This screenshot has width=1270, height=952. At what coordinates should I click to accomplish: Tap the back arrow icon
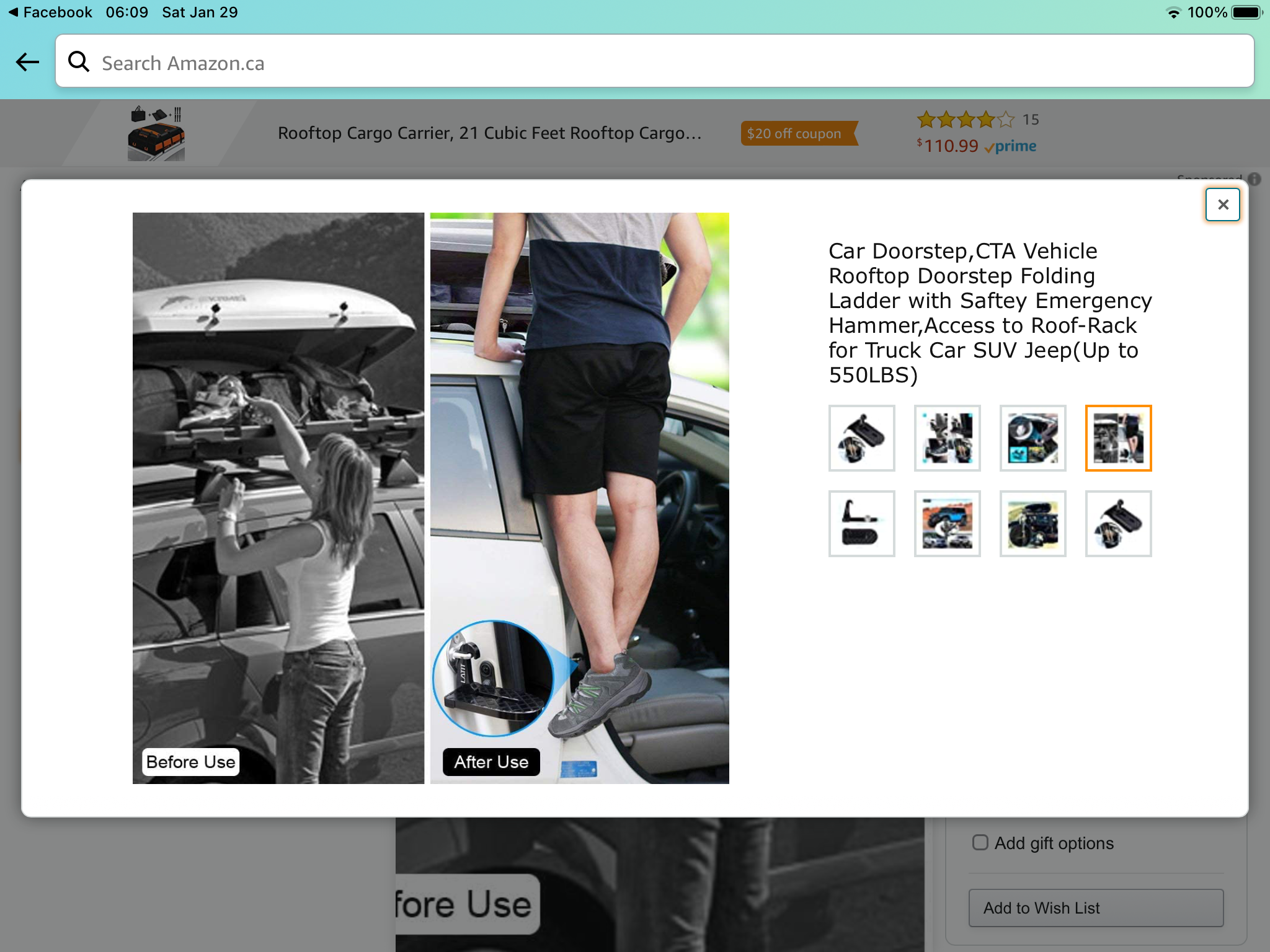pos(27,62)
